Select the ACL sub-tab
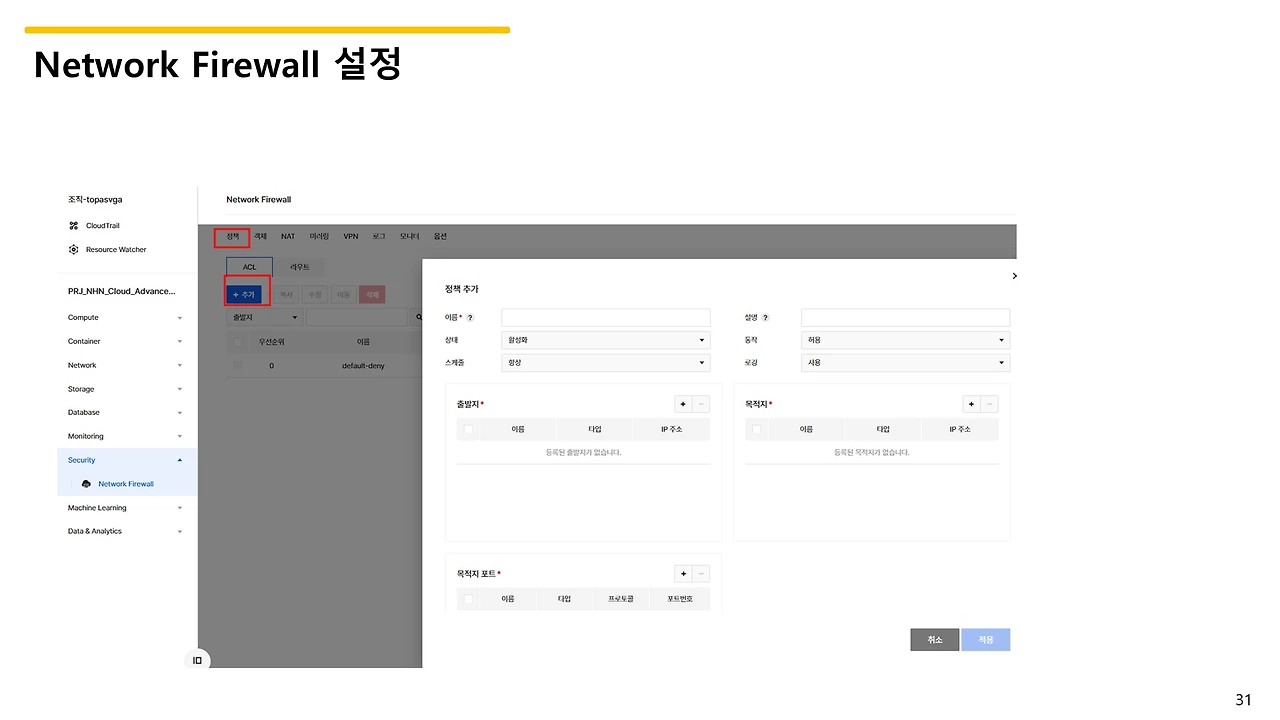 point(250,267)
